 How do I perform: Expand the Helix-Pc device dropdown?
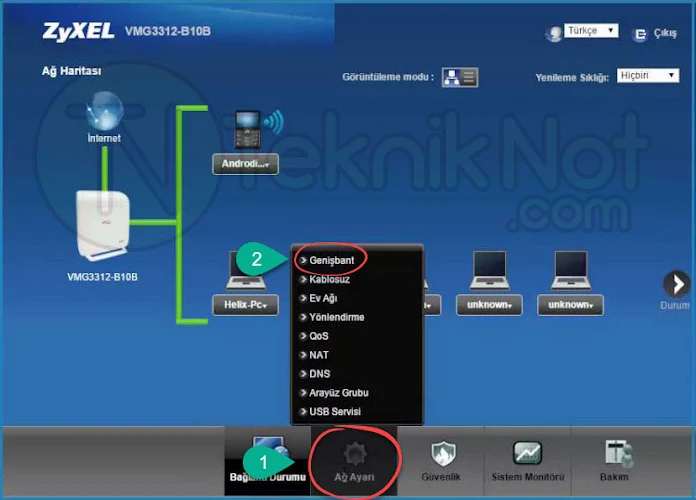click(x=245, y=305)
